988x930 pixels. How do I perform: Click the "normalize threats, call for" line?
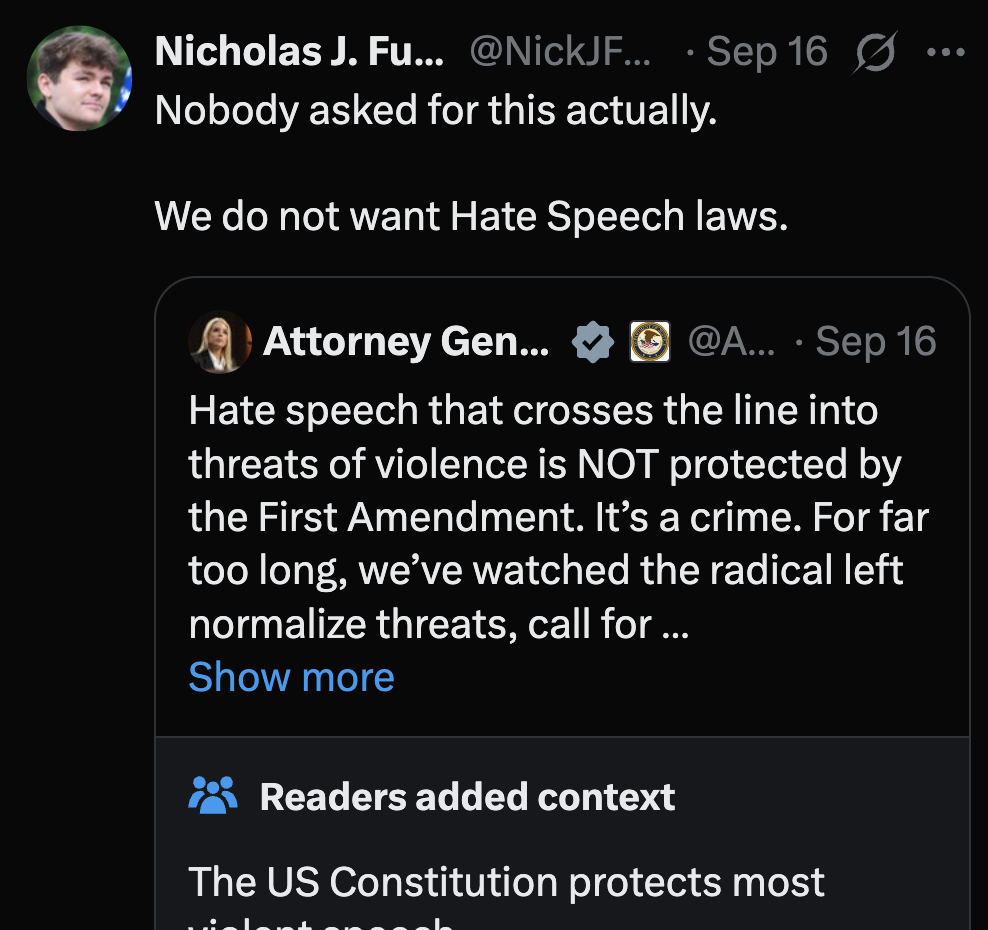coord(421,624)
